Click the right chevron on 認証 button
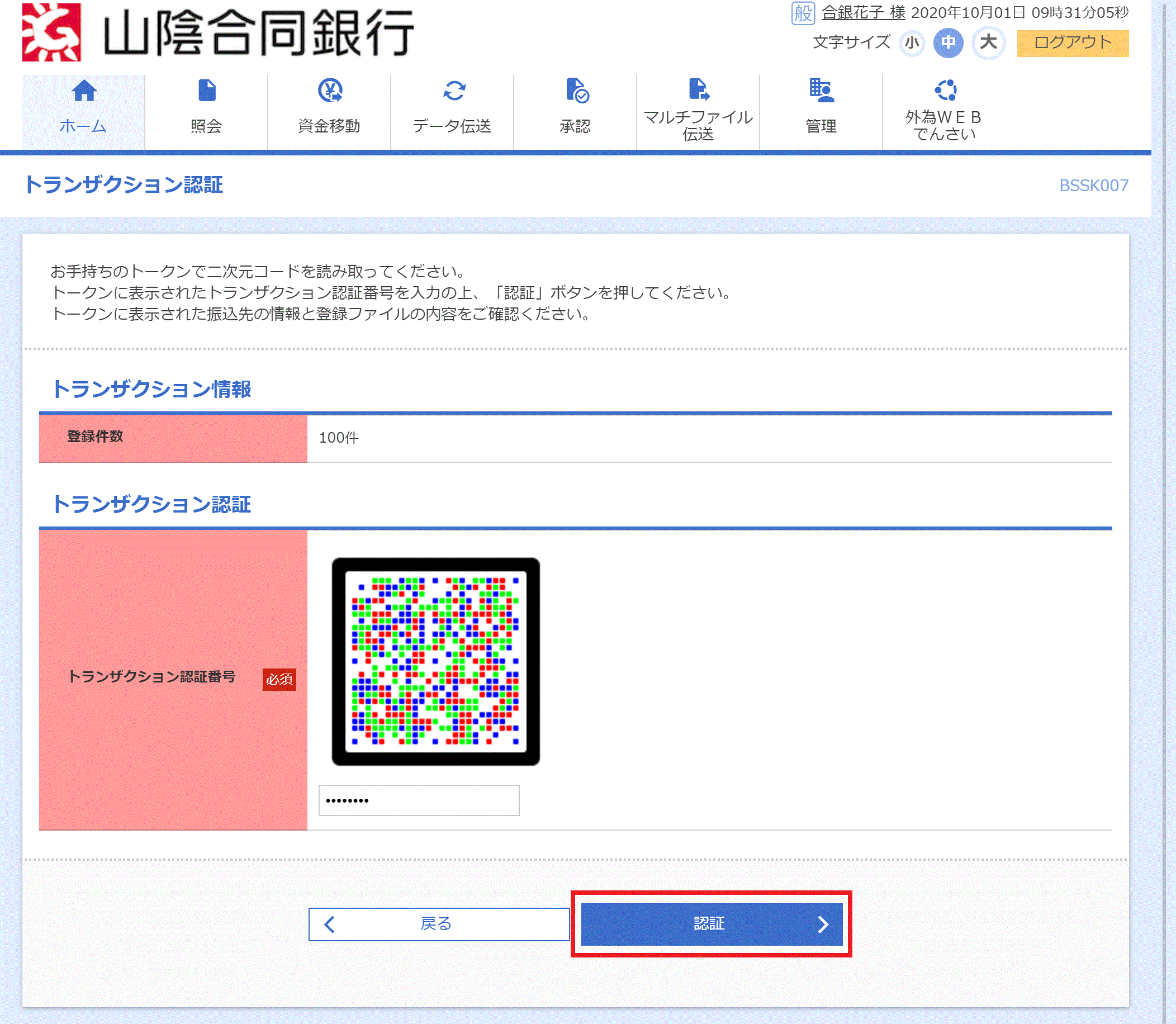The width and height of the screenshot is (1176, 1024). point(822,924)
